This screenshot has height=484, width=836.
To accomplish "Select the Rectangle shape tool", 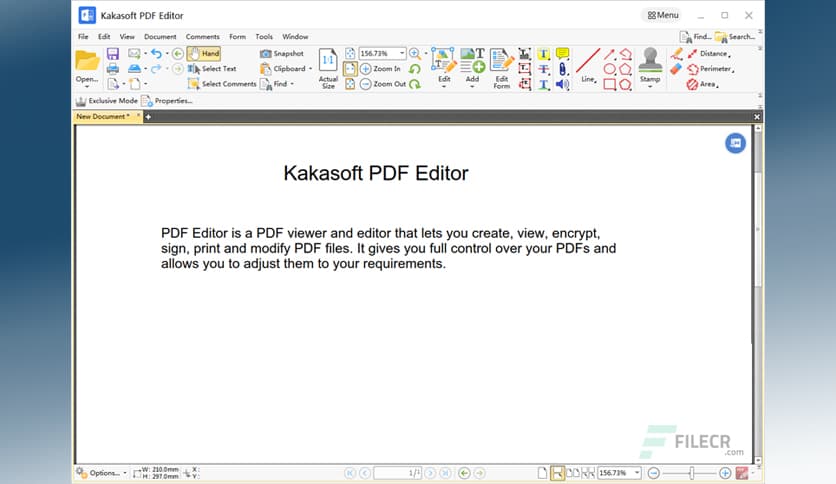I will pos(609,84).
